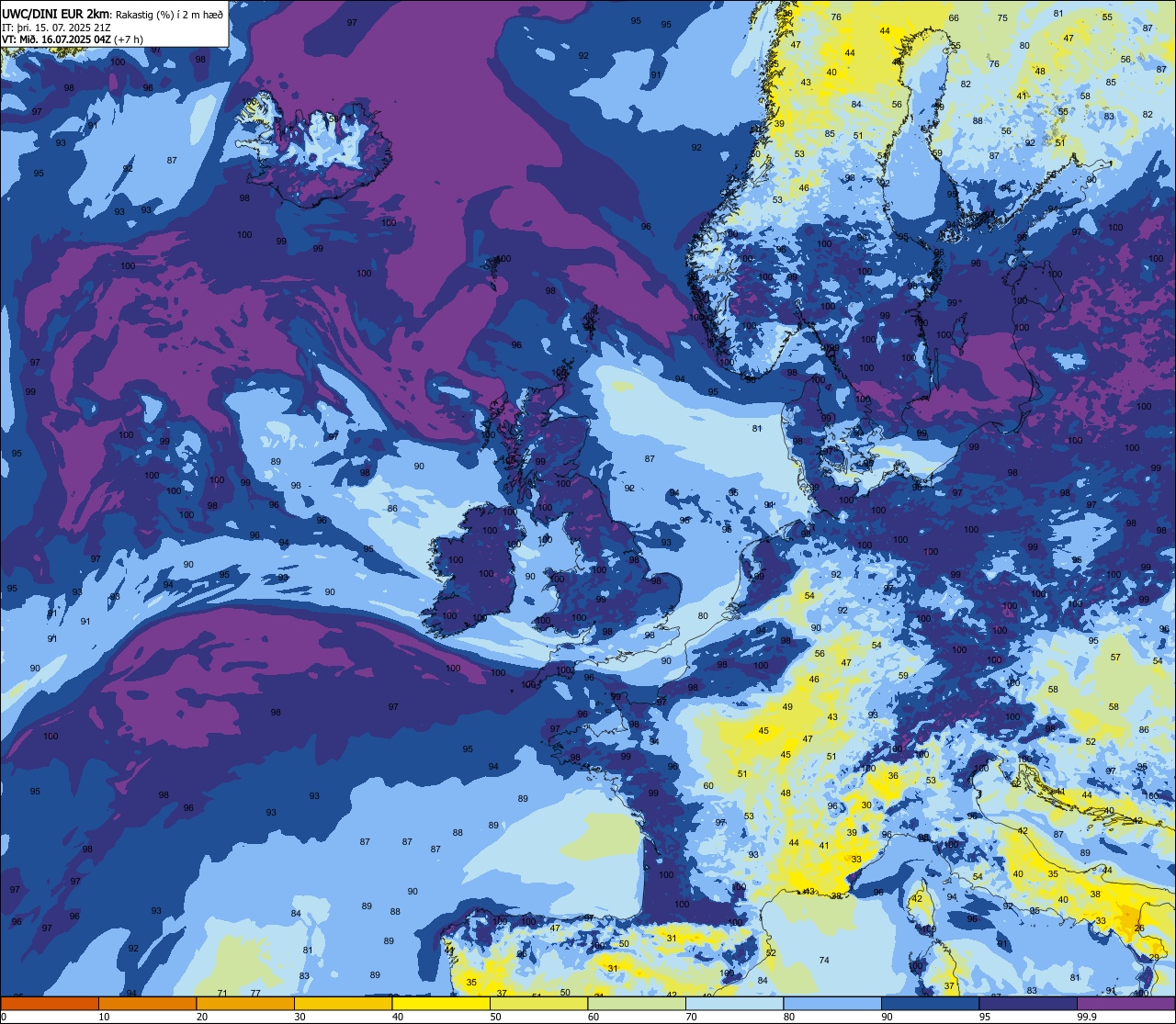Screen dimensions: 1176x1024
Task: Click the map humidity value "36"
Action: click(893, 776)
